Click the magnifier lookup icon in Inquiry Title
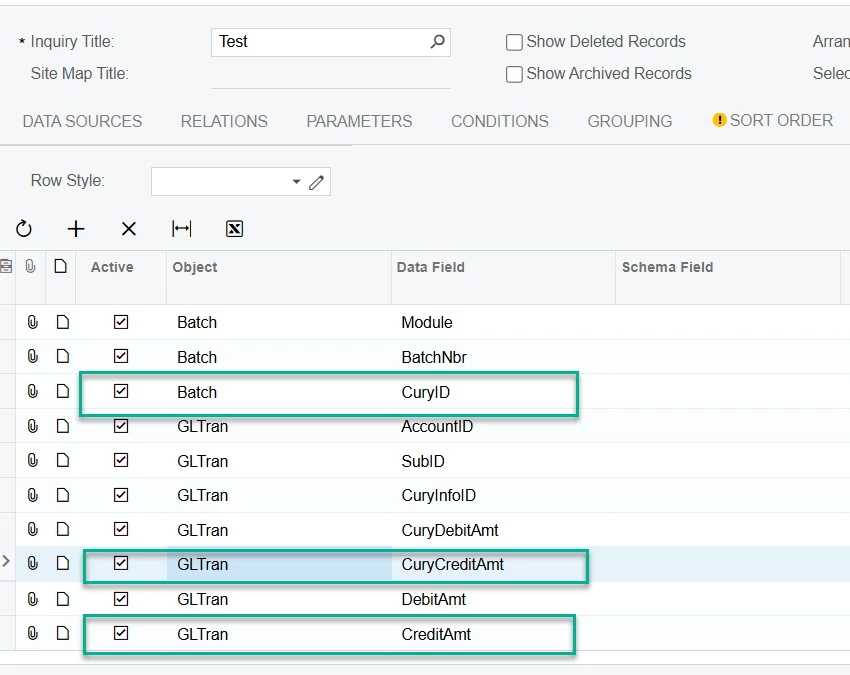 pos(437,42)
